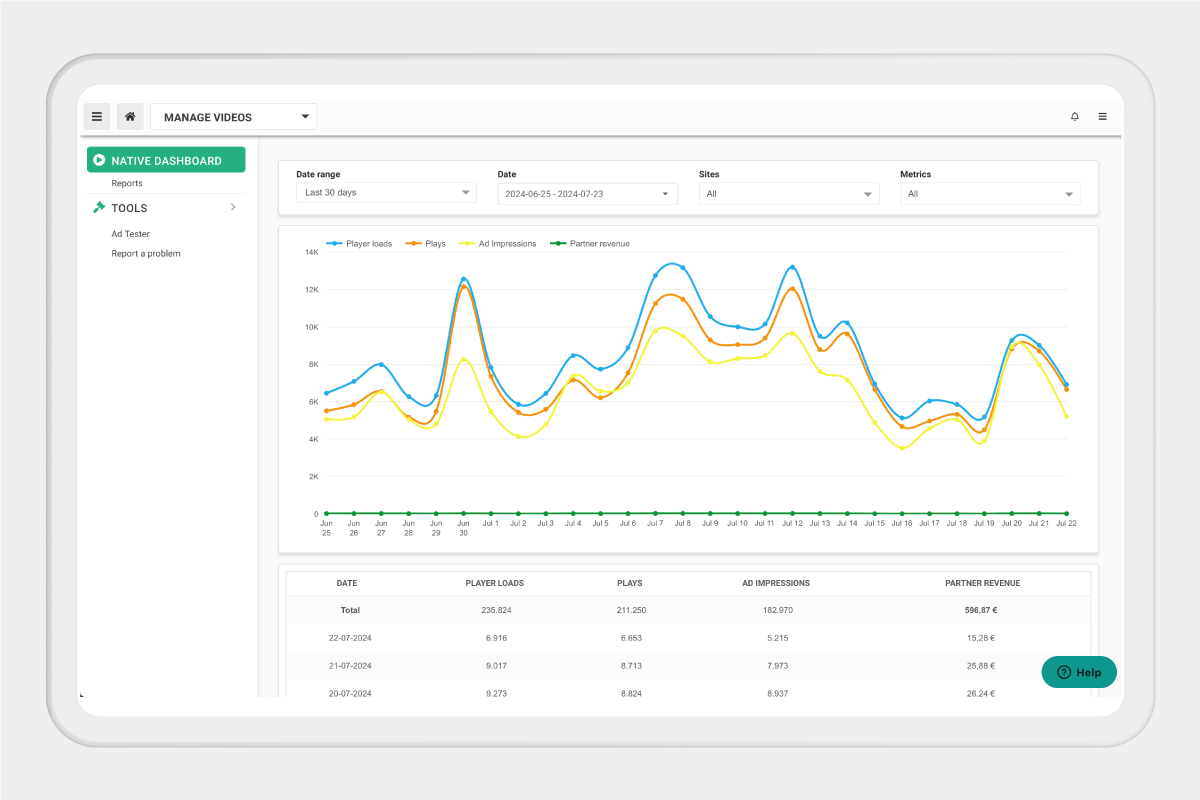This screenshot has height=800, width=1200.
Task: Go to home via house icon
Action: pos(130,117)
